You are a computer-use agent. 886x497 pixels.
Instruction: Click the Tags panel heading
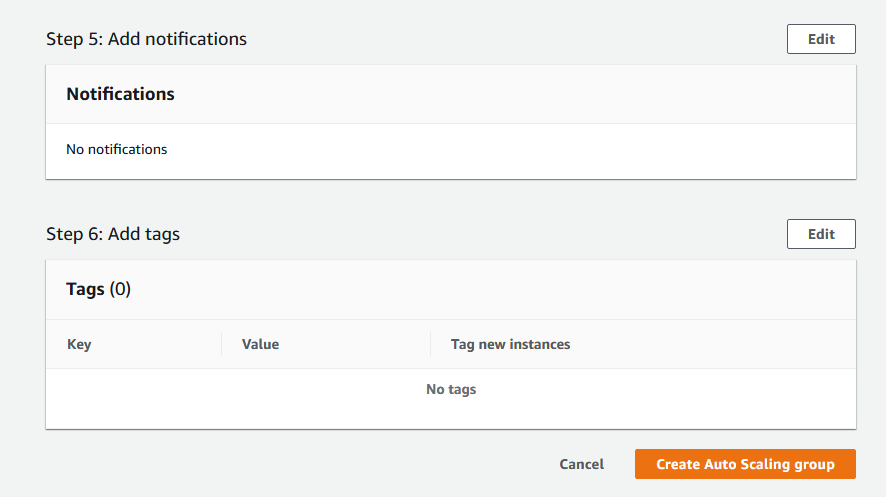tap(85, 289)
